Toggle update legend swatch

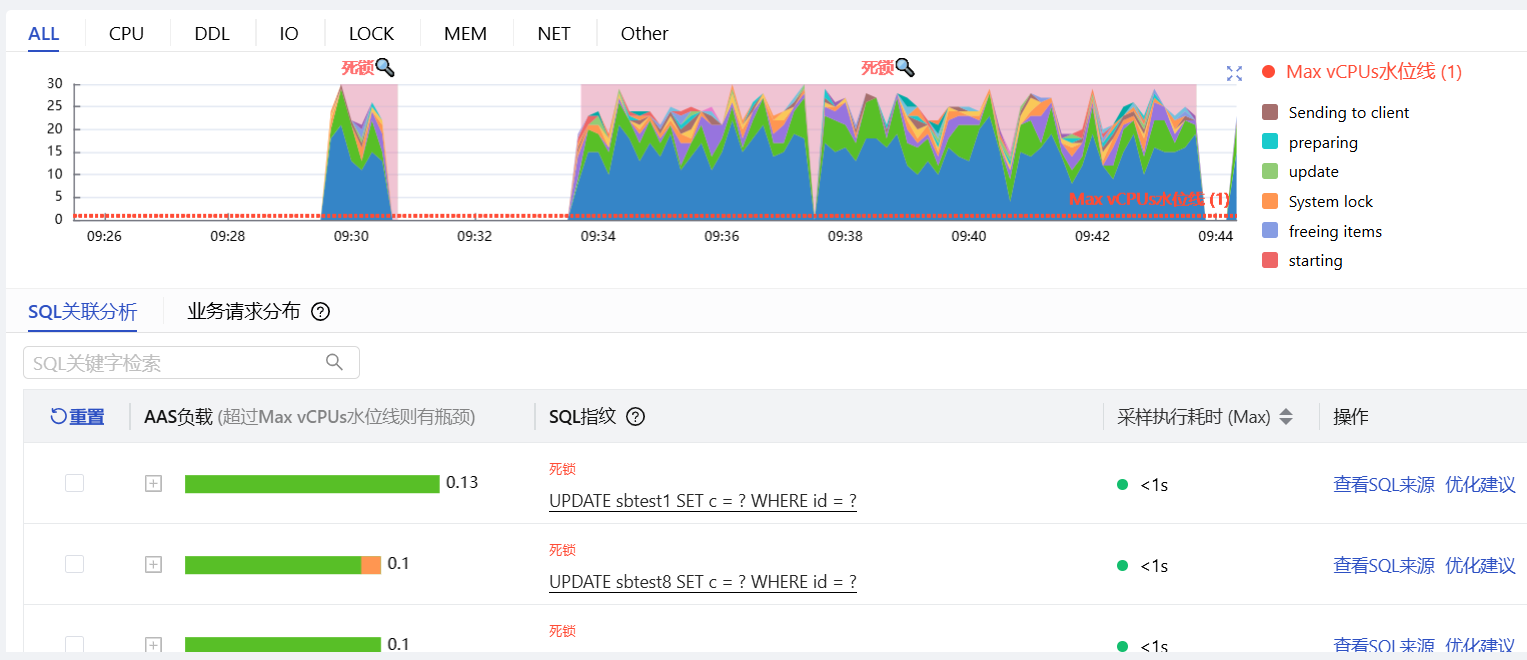(1270, 171)
